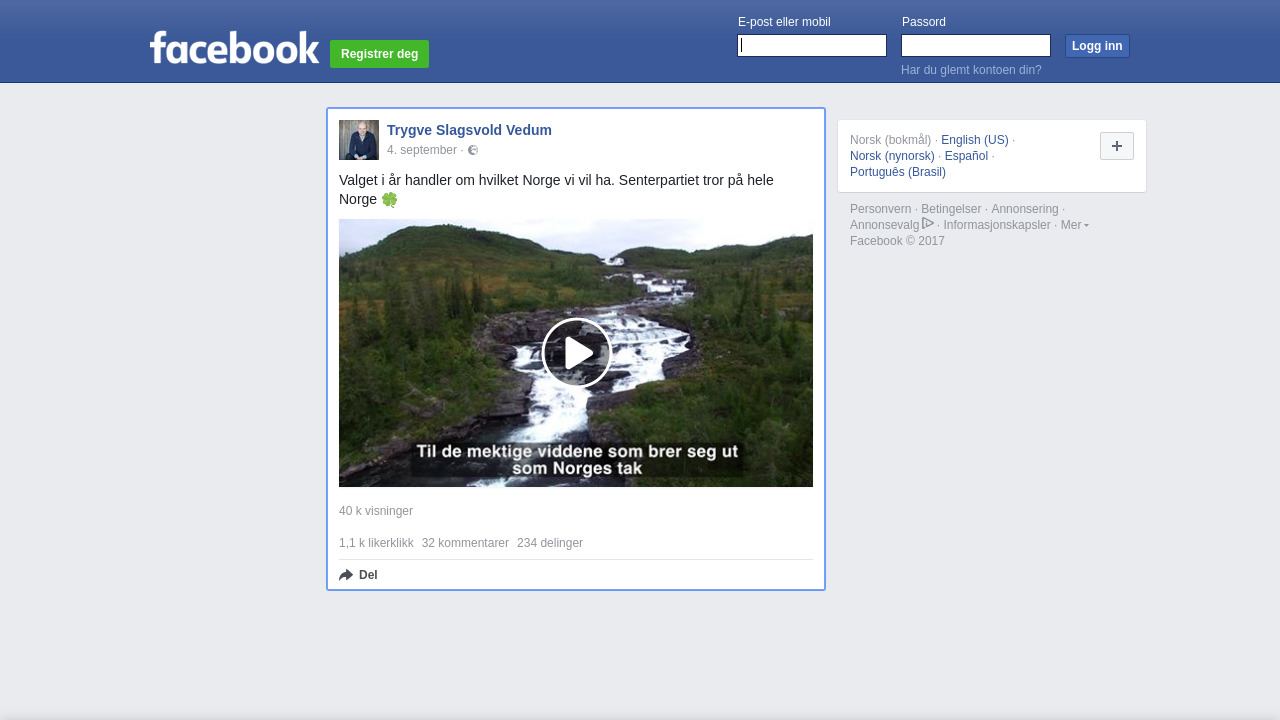Open Har du glemt kontoen din link
This screenshot has height=720, width=1280.
point(971,70)
